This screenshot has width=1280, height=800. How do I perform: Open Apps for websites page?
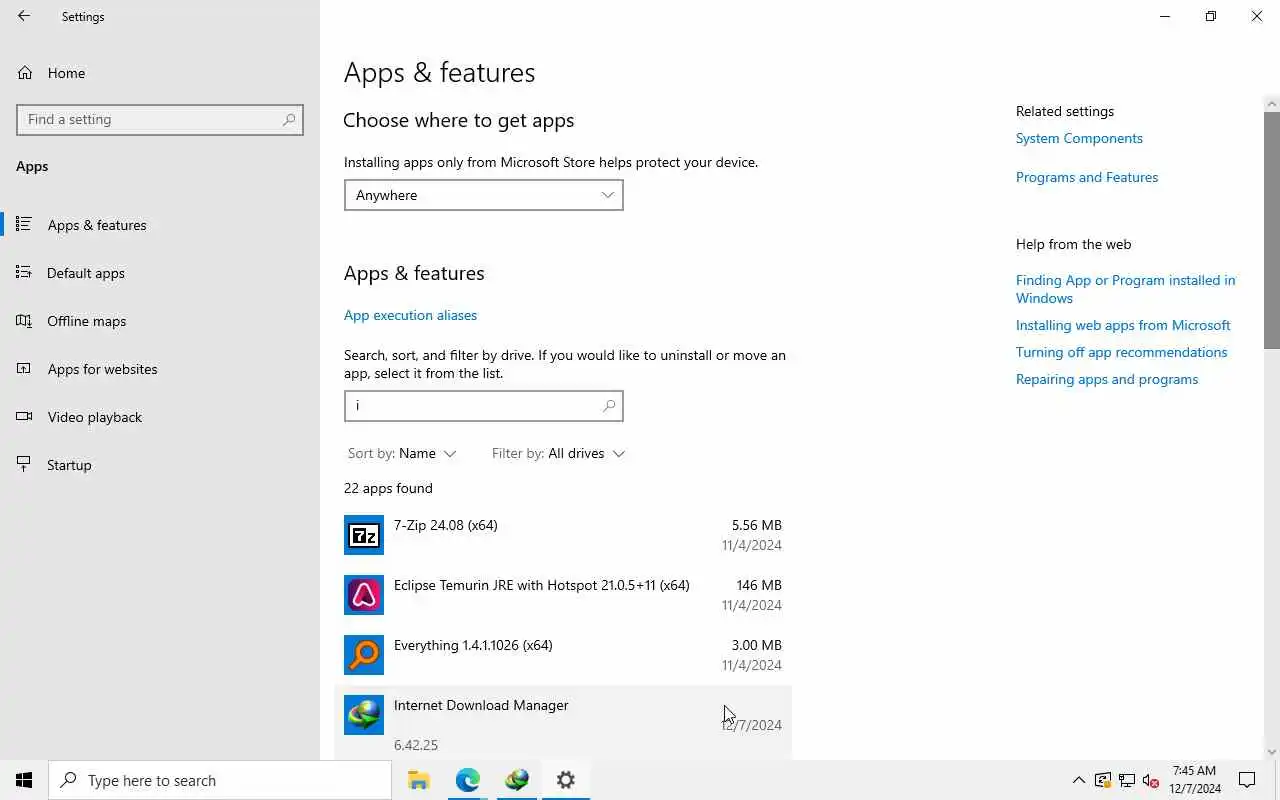(160, 369)
